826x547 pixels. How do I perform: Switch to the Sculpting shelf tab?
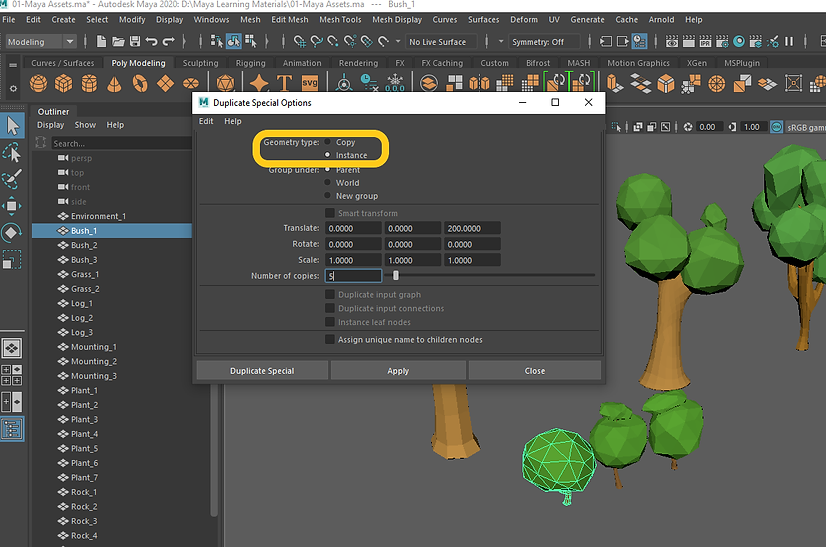[200, 63]
